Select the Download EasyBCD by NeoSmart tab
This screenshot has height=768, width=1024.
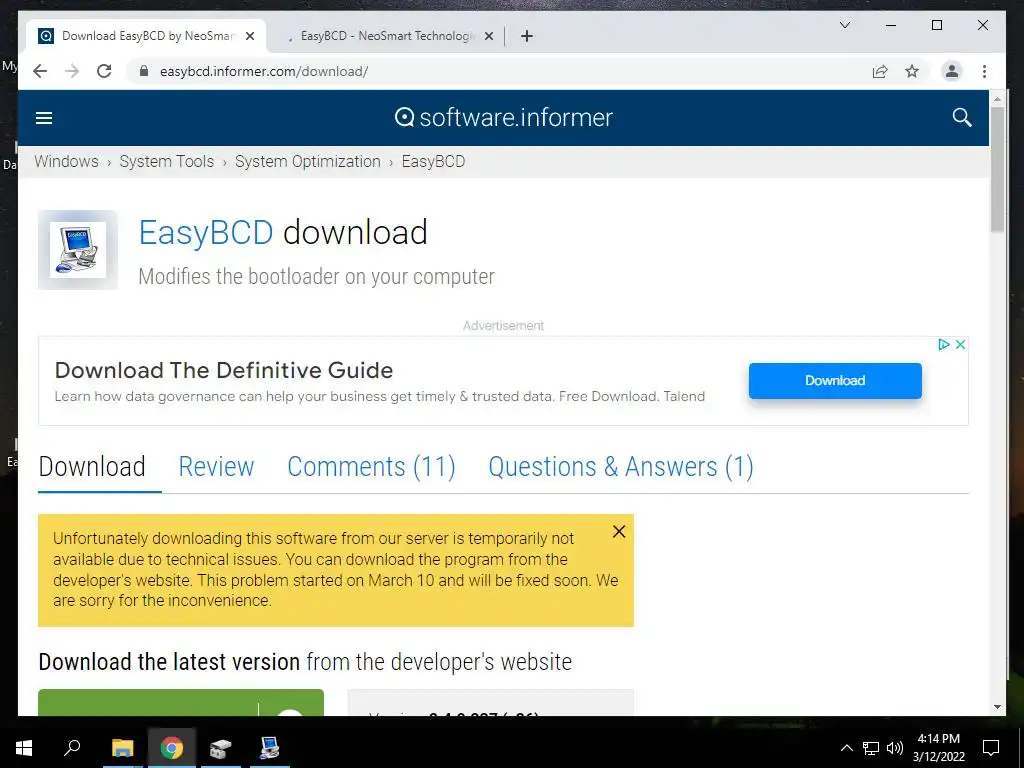click(148, 36)
